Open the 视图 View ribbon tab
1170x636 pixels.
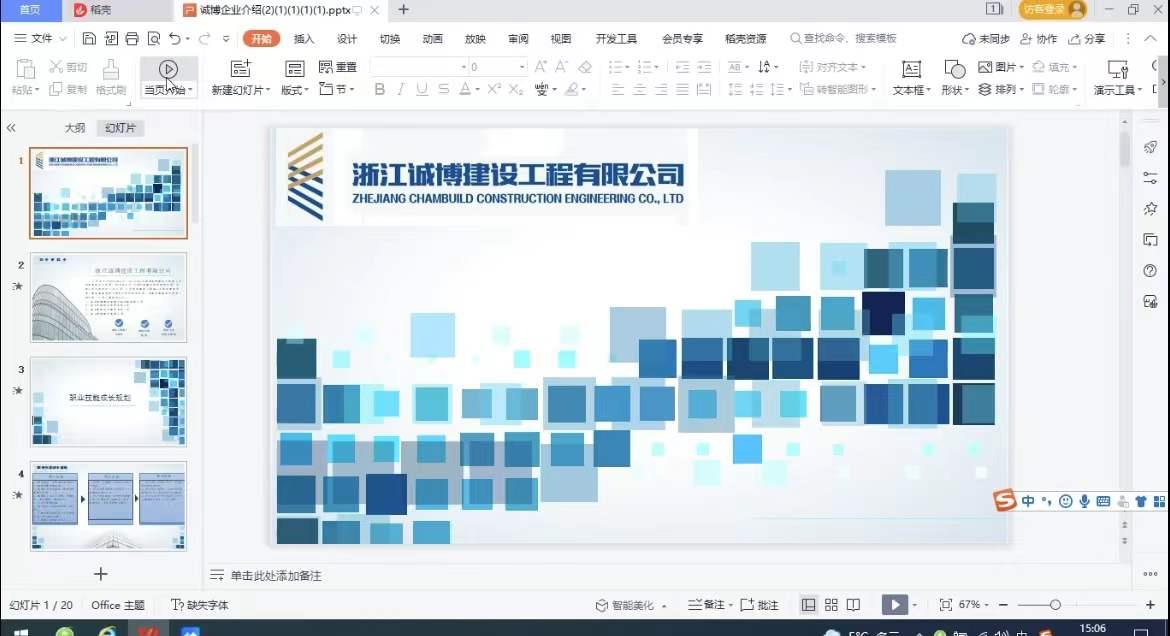pyautogui.click(x=560, y=39)
